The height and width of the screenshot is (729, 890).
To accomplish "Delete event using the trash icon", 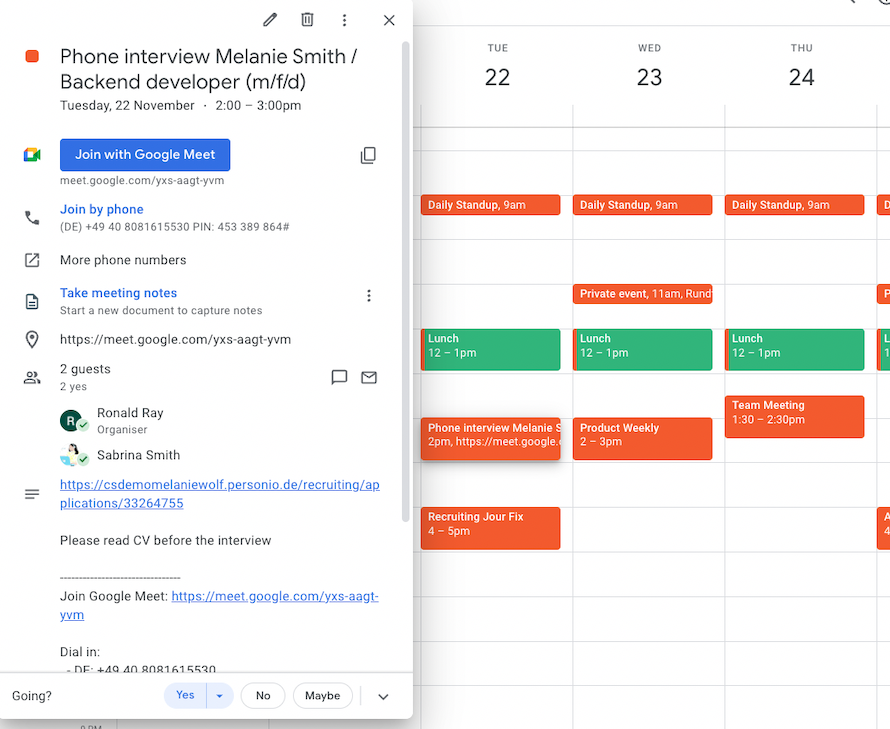I will click(x=307, y=20).
